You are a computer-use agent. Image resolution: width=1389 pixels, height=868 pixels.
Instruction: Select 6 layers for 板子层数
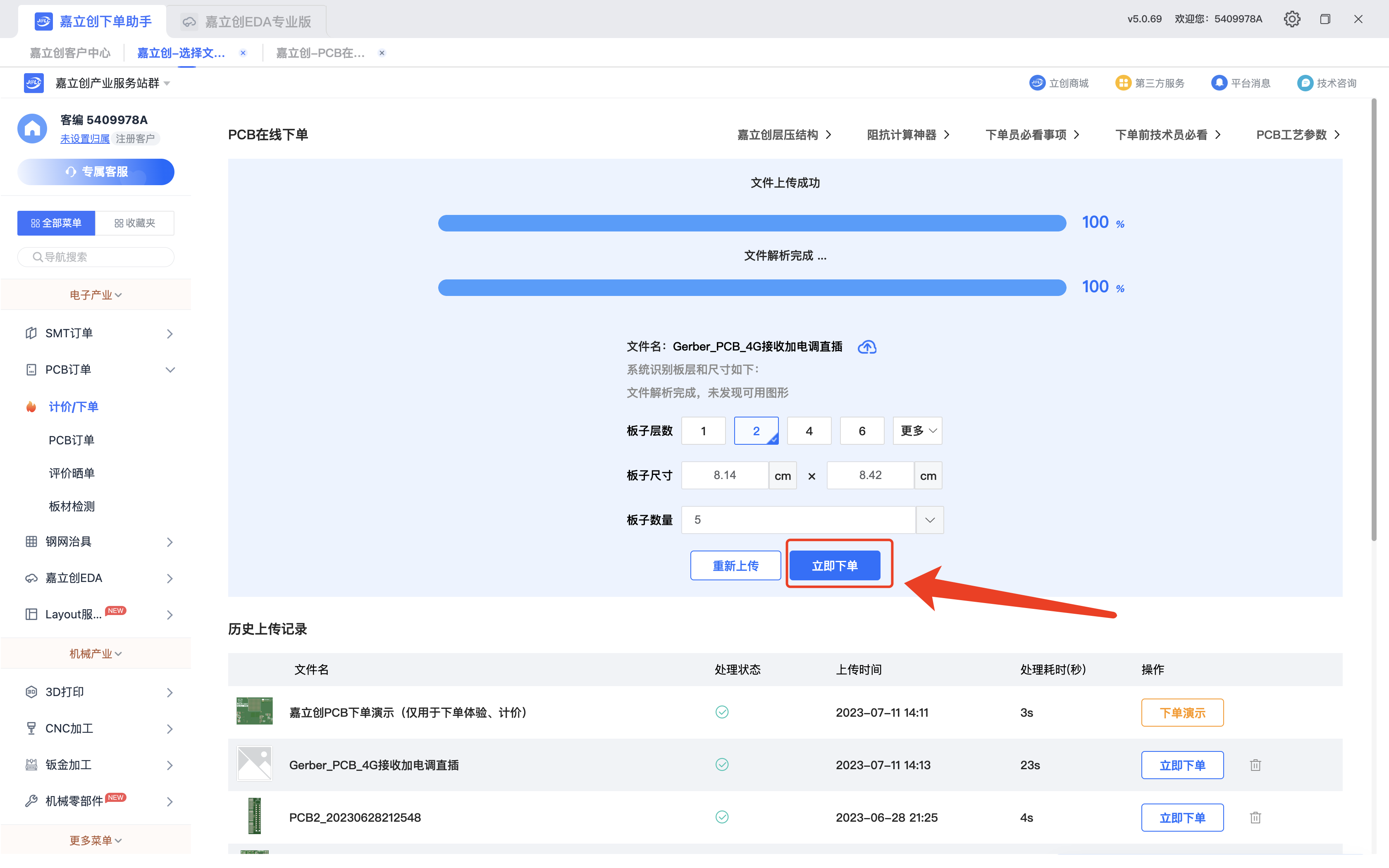[x=862, y=431]
